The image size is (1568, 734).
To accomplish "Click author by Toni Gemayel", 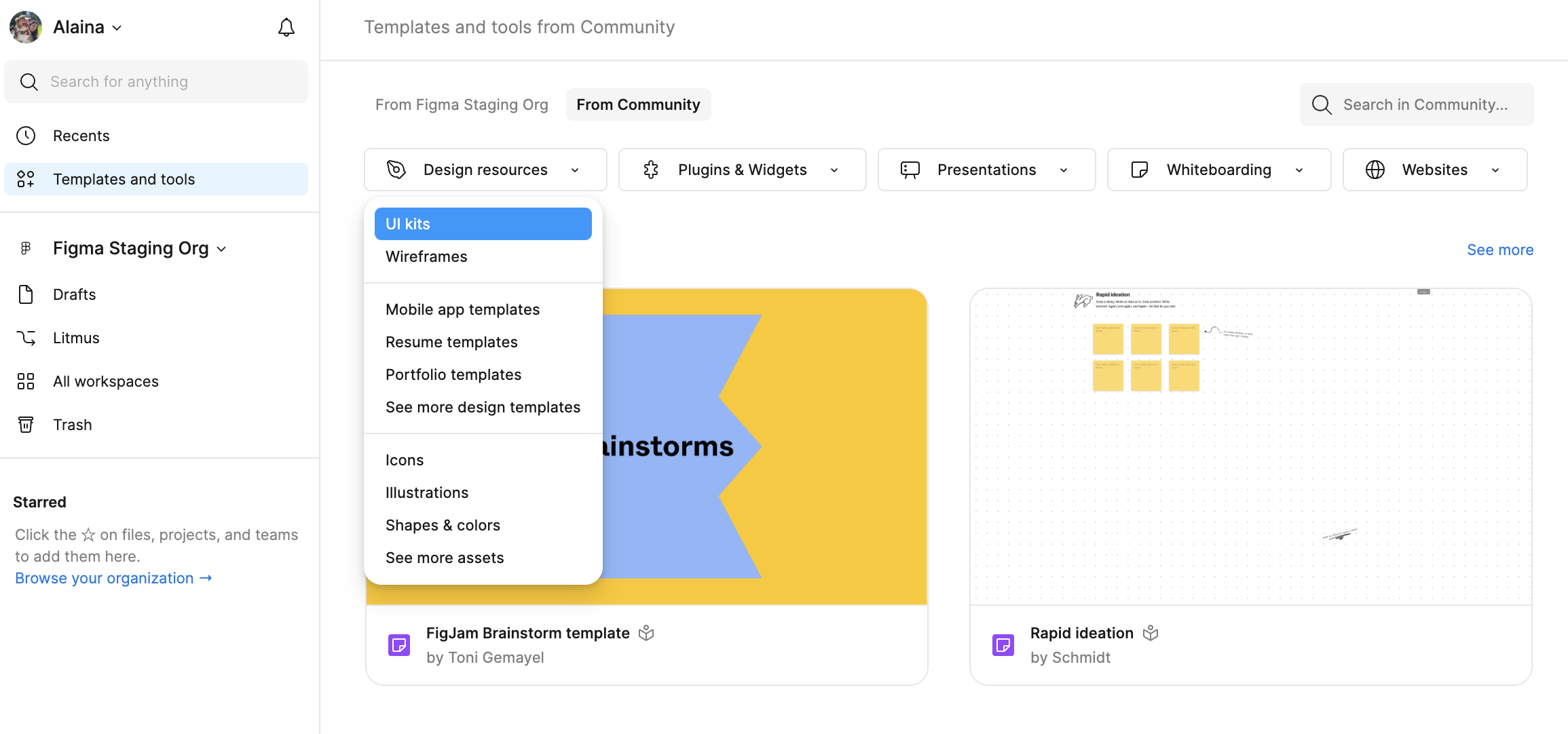I will click(485, 657).
